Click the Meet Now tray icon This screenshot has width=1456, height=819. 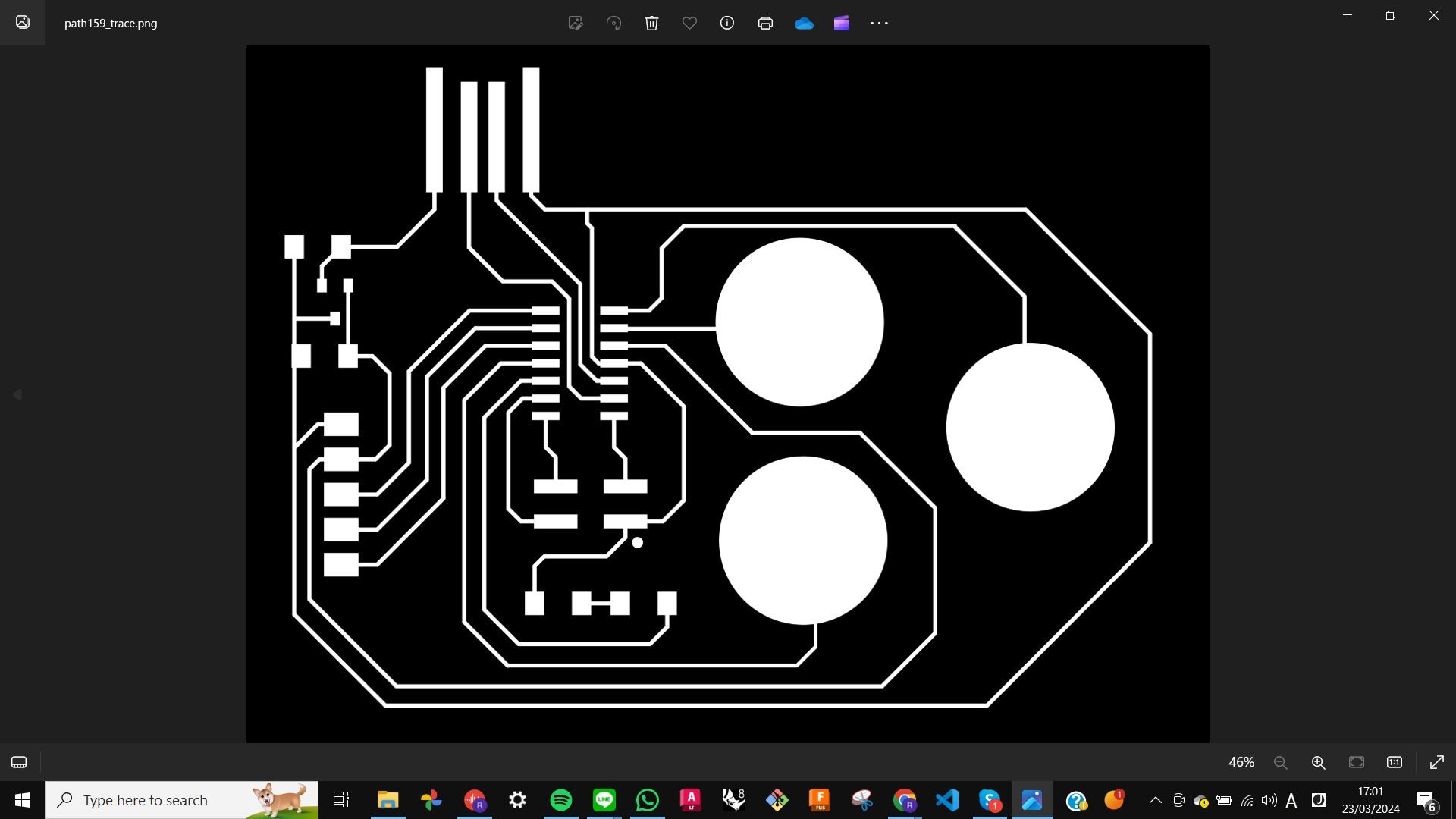point(1178,800)
